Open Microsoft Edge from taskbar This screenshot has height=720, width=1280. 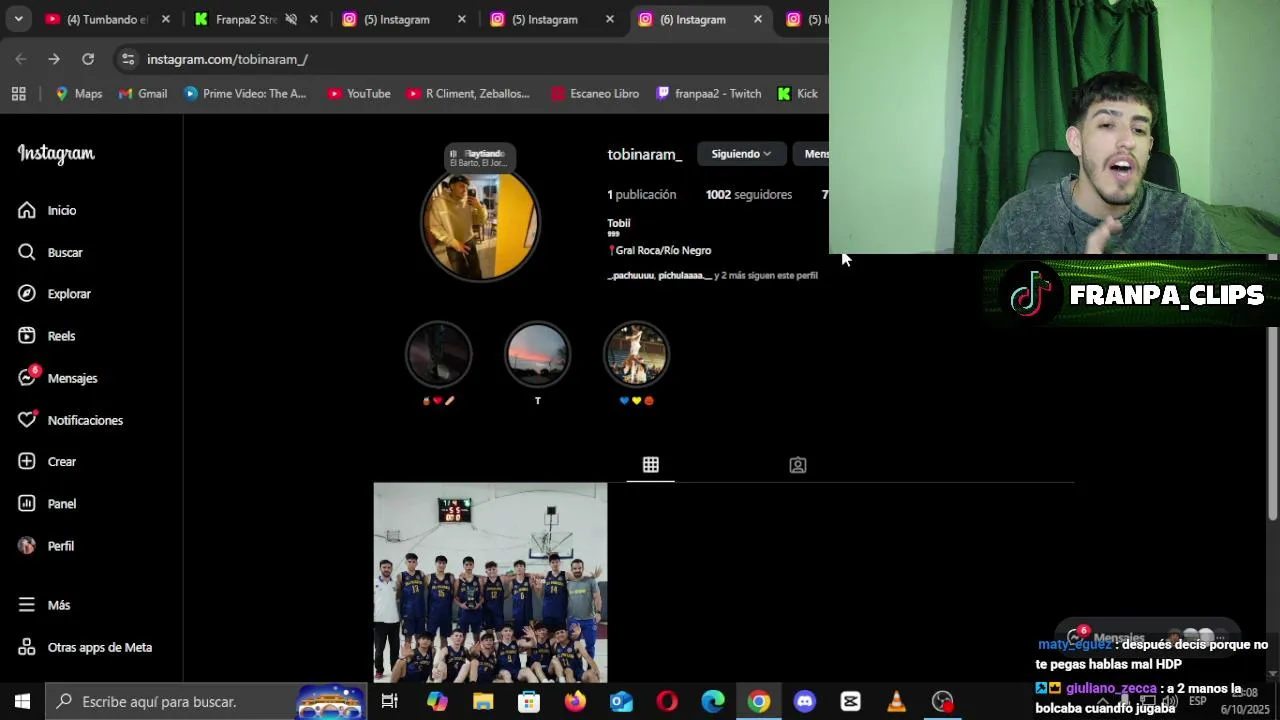[x=713, y=702]
